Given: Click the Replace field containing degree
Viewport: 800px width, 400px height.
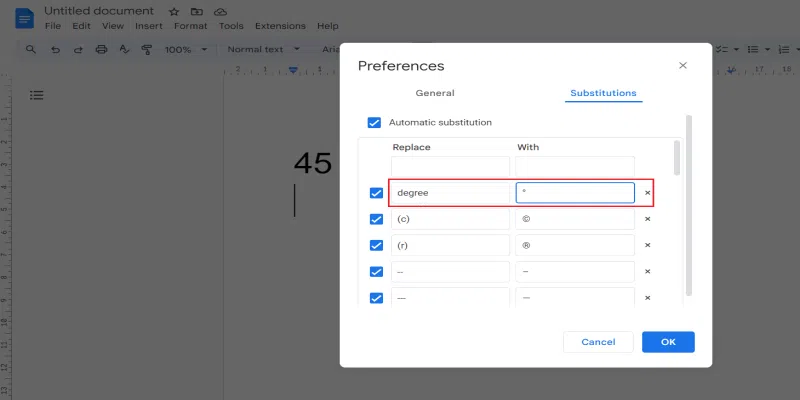Looking at the screenshot, I should coord(451,193).
